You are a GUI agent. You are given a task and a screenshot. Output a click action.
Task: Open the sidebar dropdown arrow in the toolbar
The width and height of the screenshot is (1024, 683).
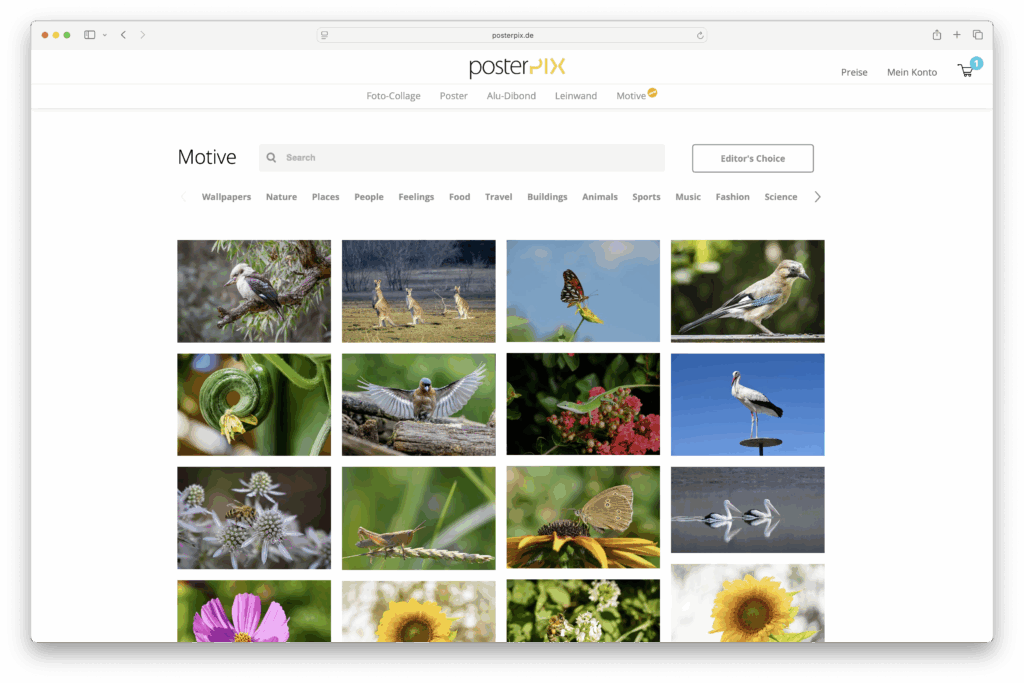pyautogui.click(x=104, y=35)
